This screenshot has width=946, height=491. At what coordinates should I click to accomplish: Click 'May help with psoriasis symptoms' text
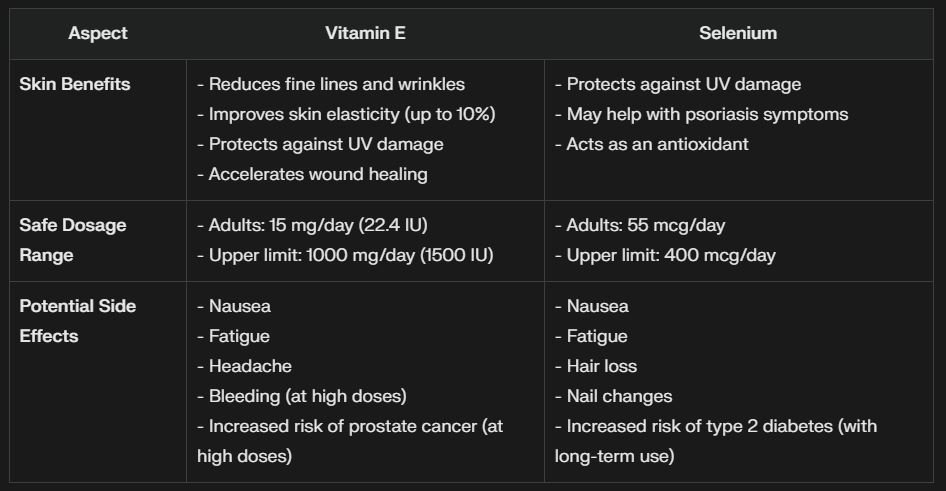coord(701,114)
